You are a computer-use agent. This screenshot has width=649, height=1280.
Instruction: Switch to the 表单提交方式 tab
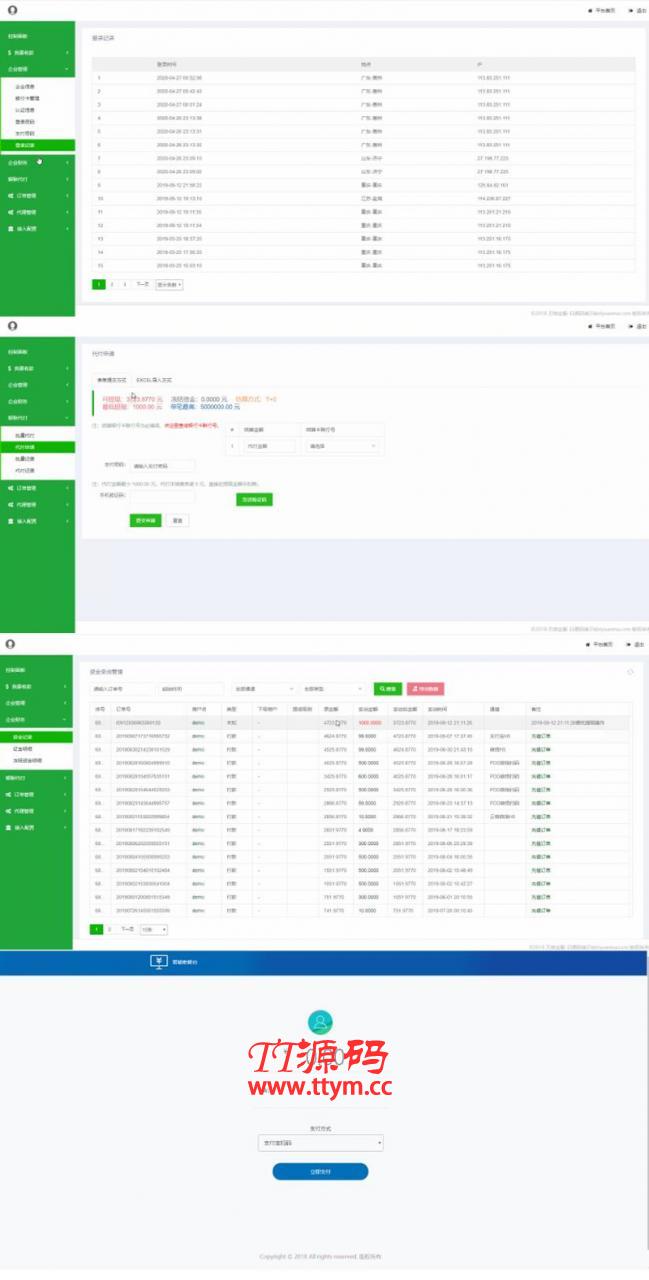pyautogui.click(x=111, y=381)
